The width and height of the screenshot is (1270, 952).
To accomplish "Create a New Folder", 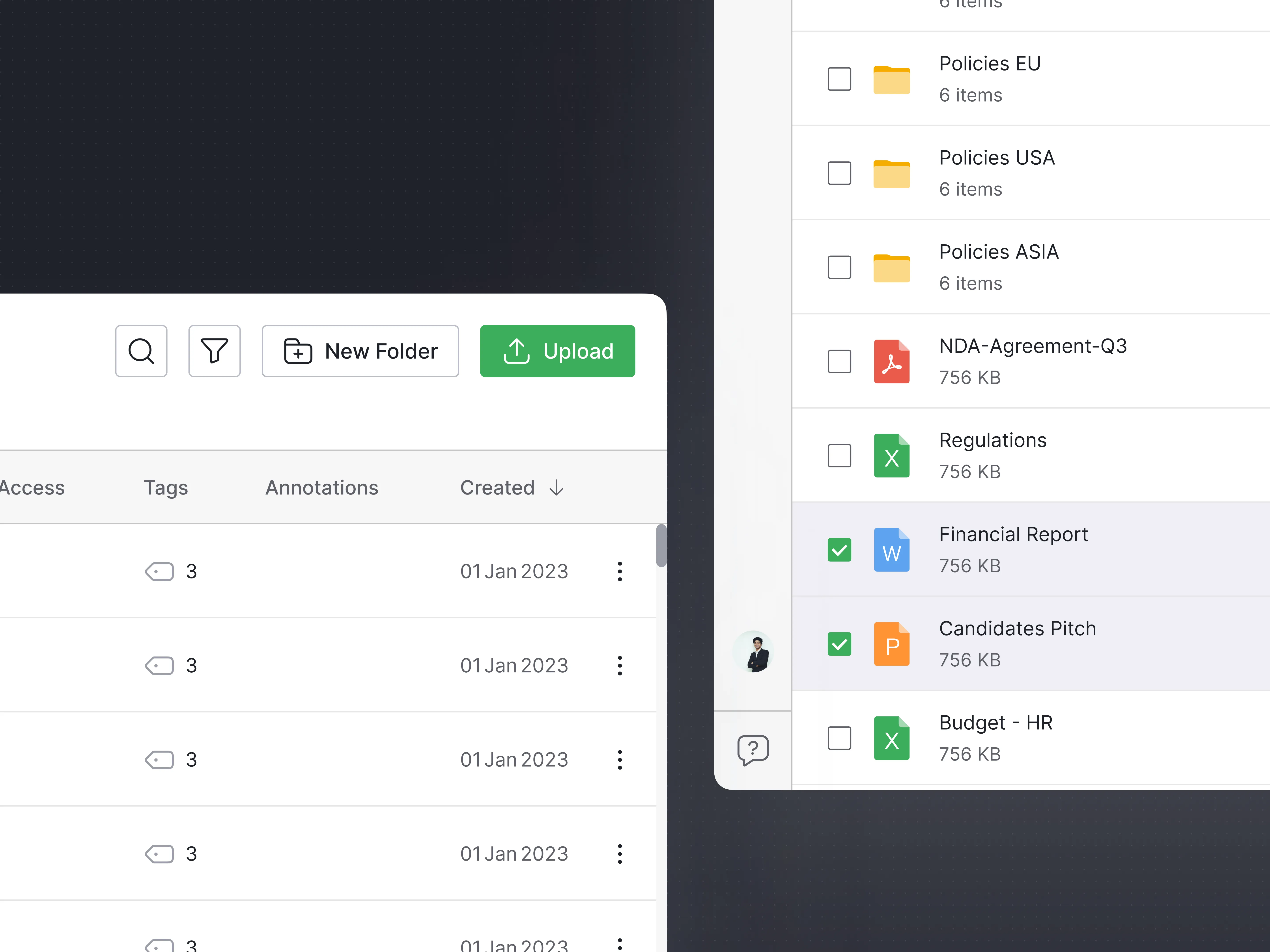I will pyautogui.click(x=360, y=351).
